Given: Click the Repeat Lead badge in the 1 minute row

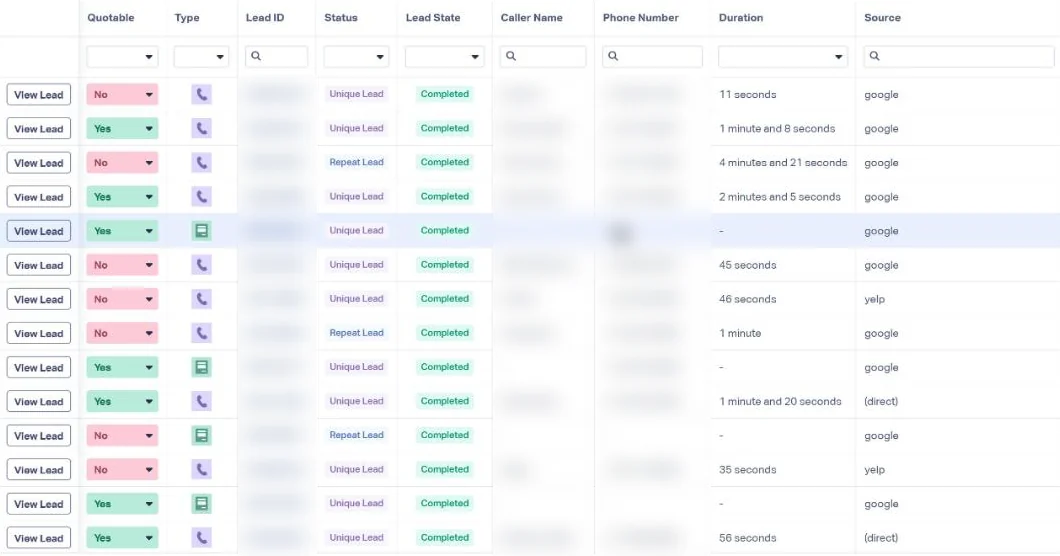Looking at the screenshot, I should (356, 333).
